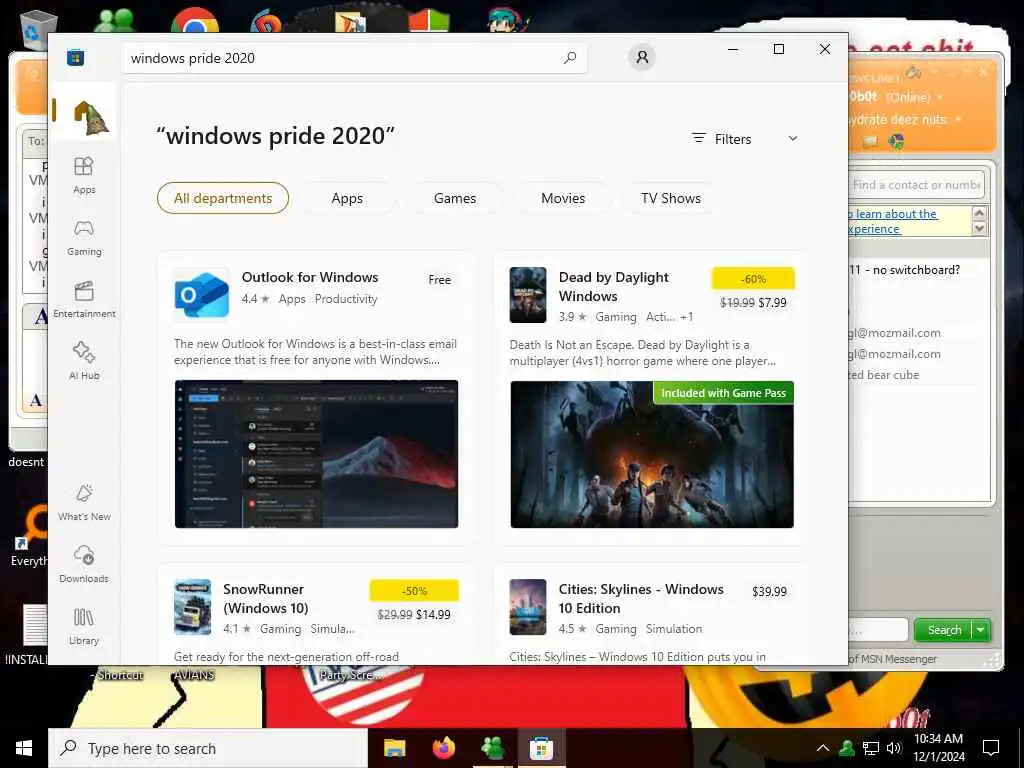This screenshot has height=768, width=1024.
Task: Click the Microsoft Store logo icon
Action: click(76, 57)
